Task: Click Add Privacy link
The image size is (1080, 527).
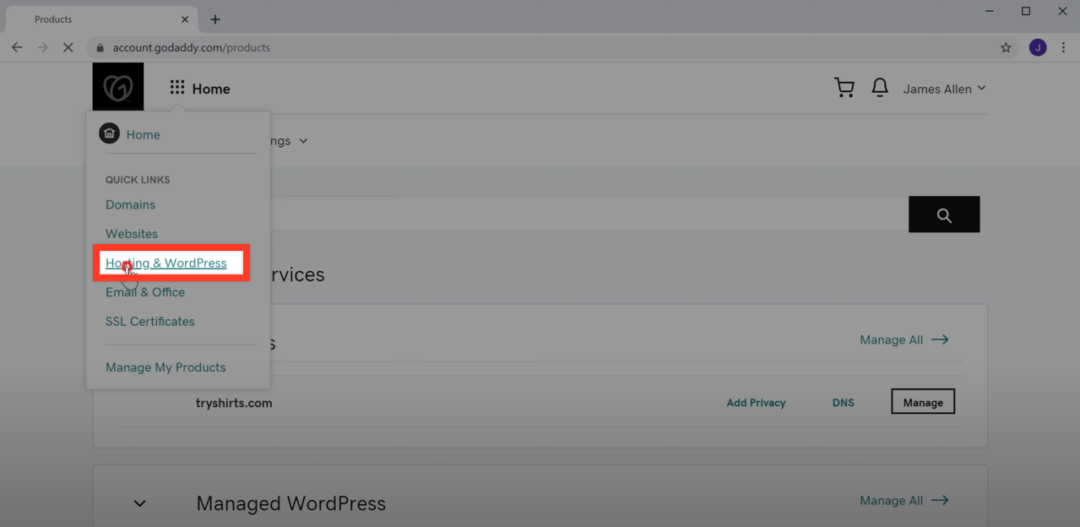Action: click(755, 403)
